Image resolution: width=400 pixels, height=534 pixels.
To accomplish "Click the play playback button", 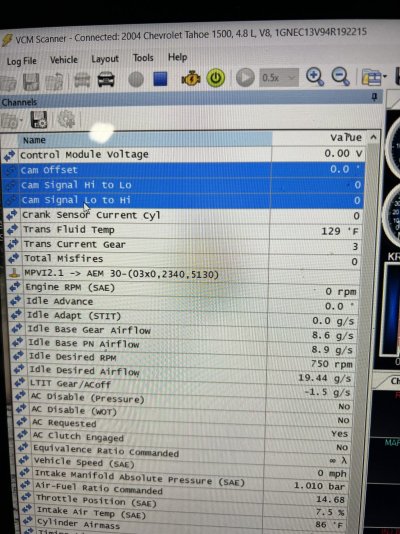I will click(245, 78).
